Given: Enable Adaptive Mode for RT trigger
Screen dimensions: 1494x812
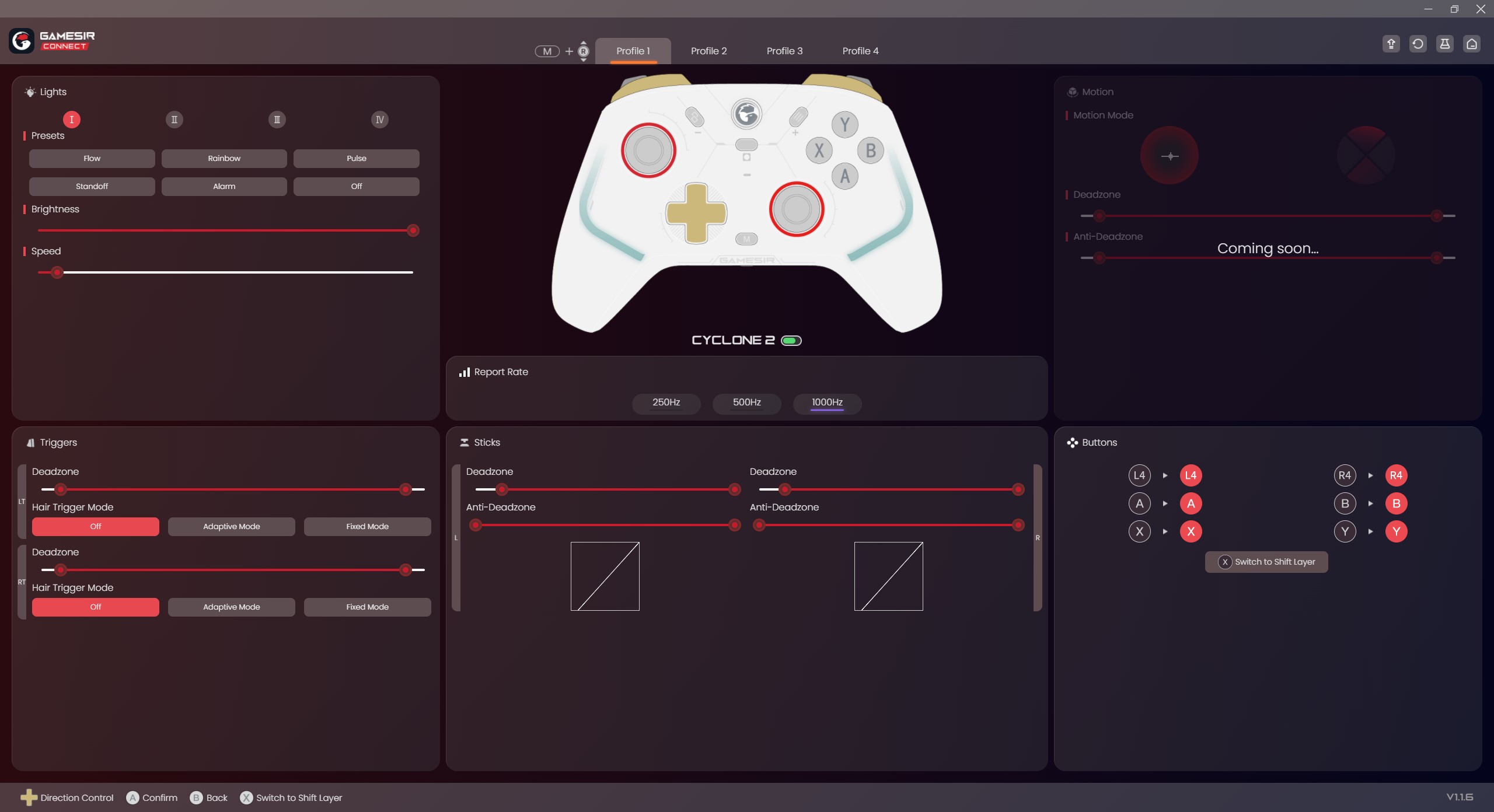Looking at the screenshot, I should pyautogui.click(x=232, y=607).
